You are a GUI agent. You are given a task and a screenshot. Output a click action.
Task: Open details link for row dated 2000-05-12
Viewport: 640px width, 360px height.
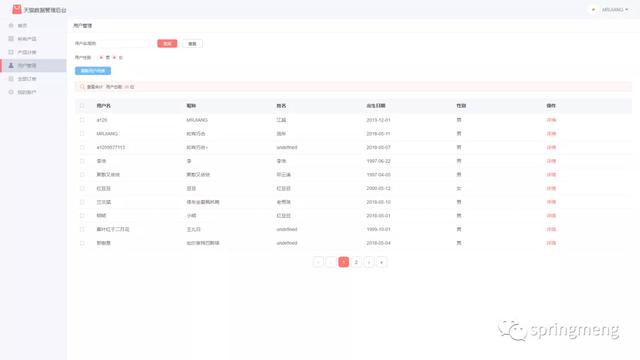tap(551, 188)
